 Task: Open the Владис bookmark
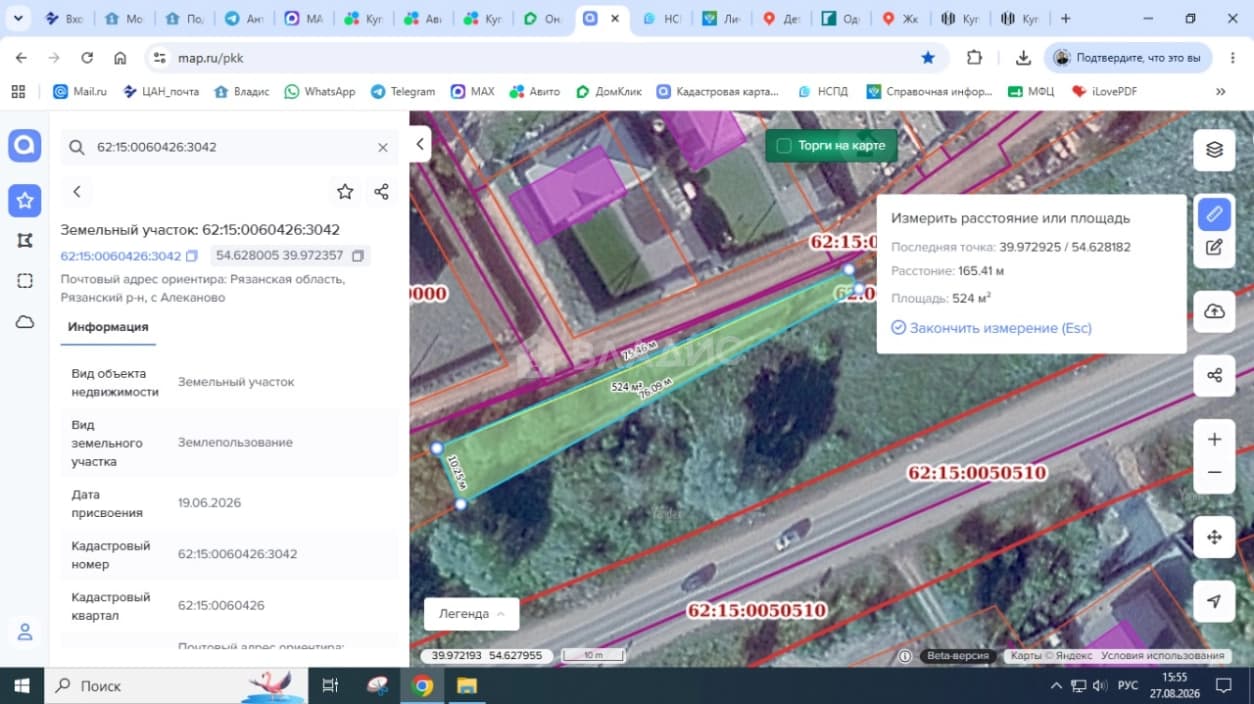(241, 91)
